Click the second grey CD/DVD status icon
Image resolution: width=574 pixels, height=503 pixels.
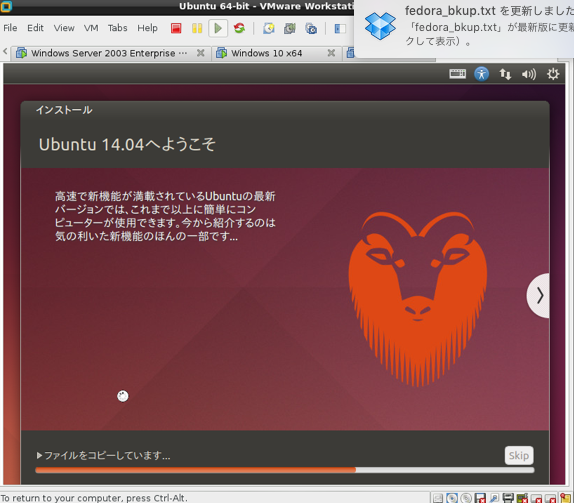(x=466, y=498)
